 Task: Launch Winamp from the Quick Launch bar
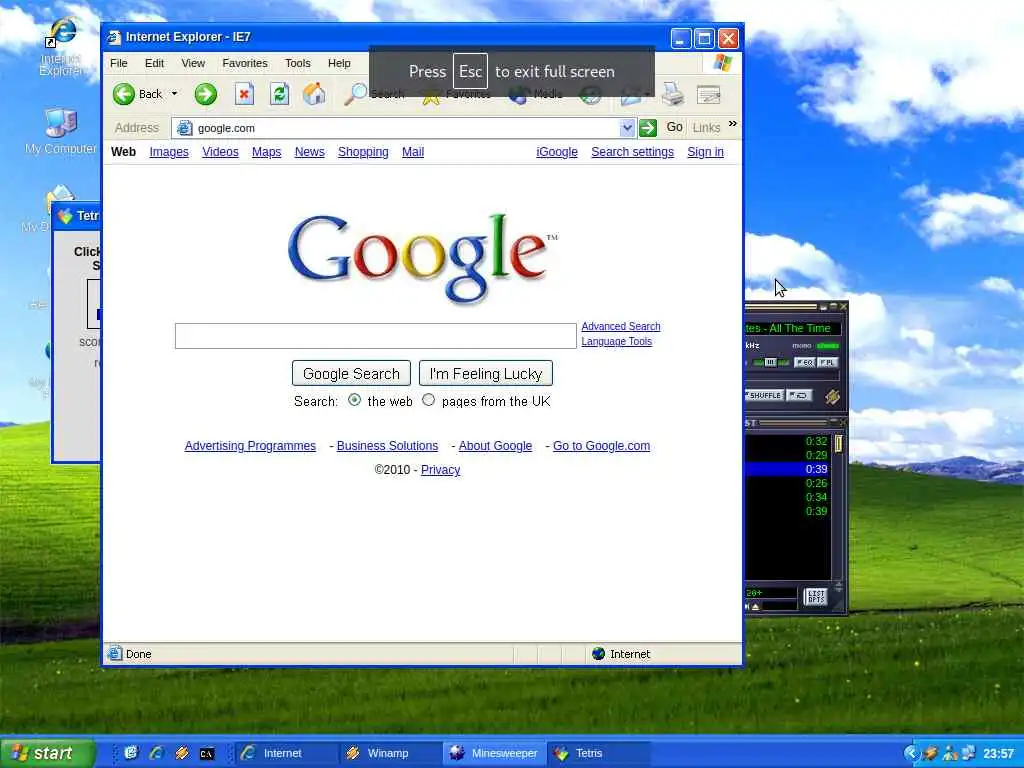click(x=182, y=753)
